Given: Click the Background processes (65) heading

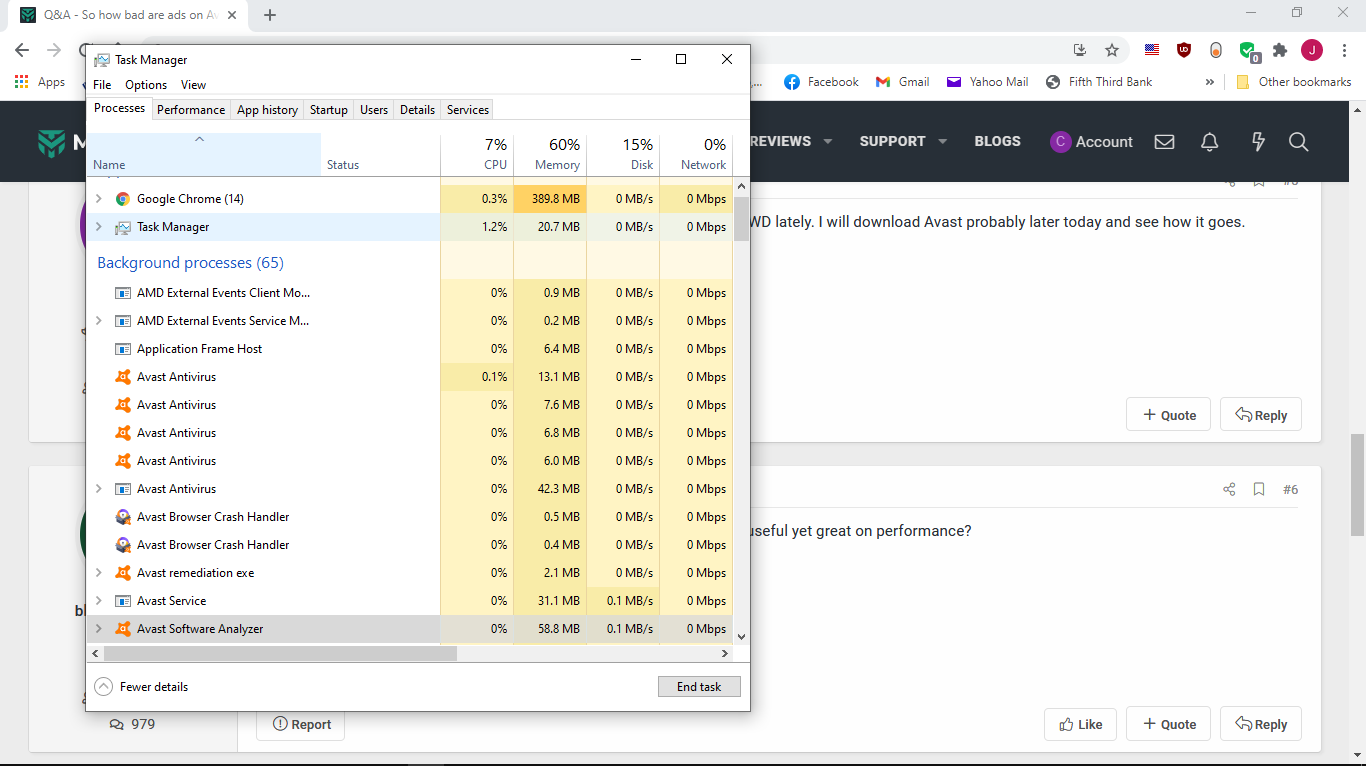Looking at the screenshot, I should tap(190, 263).
